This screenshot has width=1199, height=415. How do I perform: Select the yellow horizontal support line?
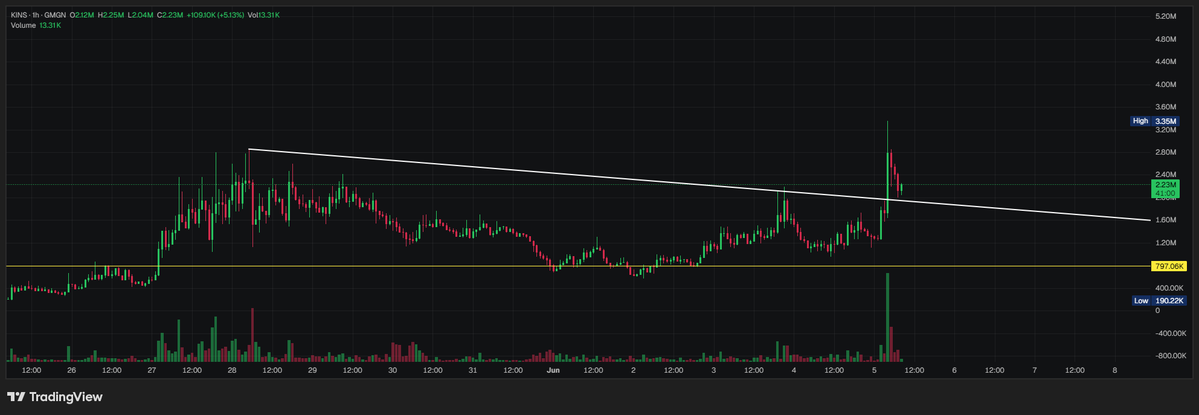click(577, 266)
